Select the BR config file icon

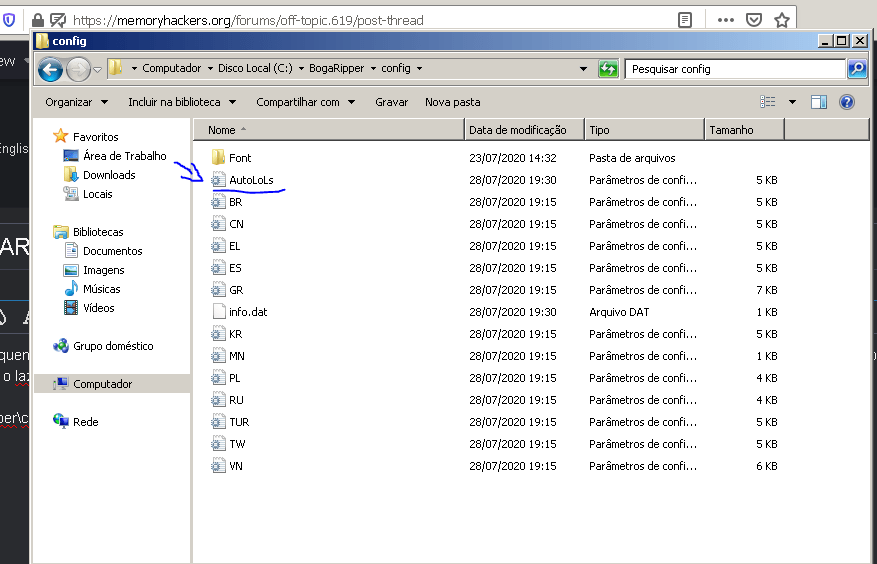click(x=218, y=201)
